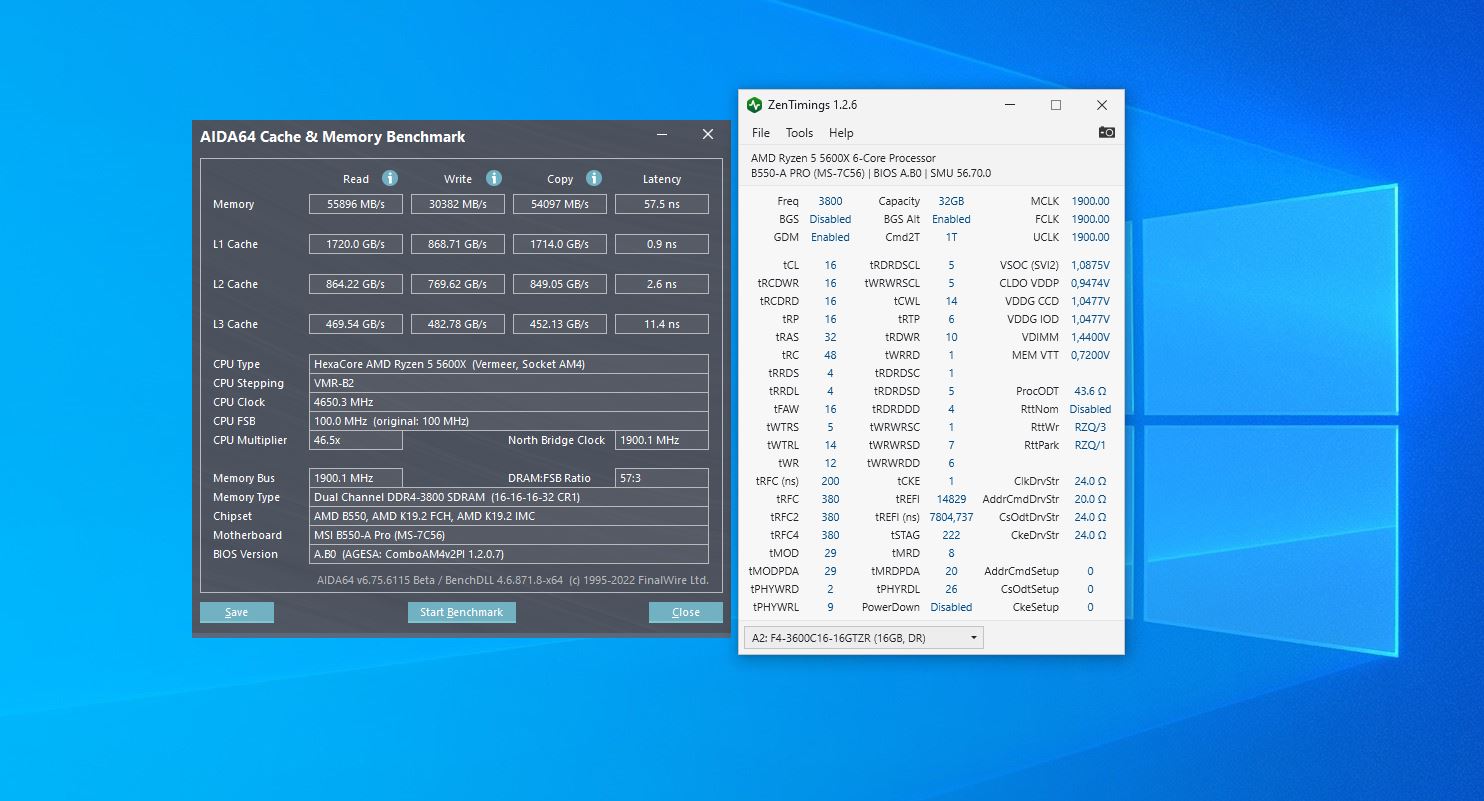Click the DRAM:FSB Ratio value 57:3
Image resolution: width=1484 pixels, height=801 pixels.
662,478
